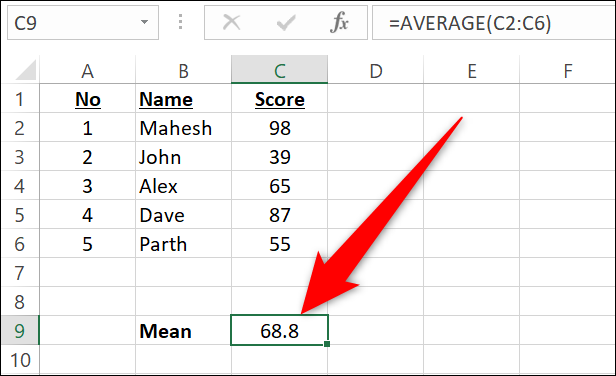Image resolution: width=616 pixels, height=376 pixels.
Task: Select row 1 header
Action: click(x=20, y=98)
